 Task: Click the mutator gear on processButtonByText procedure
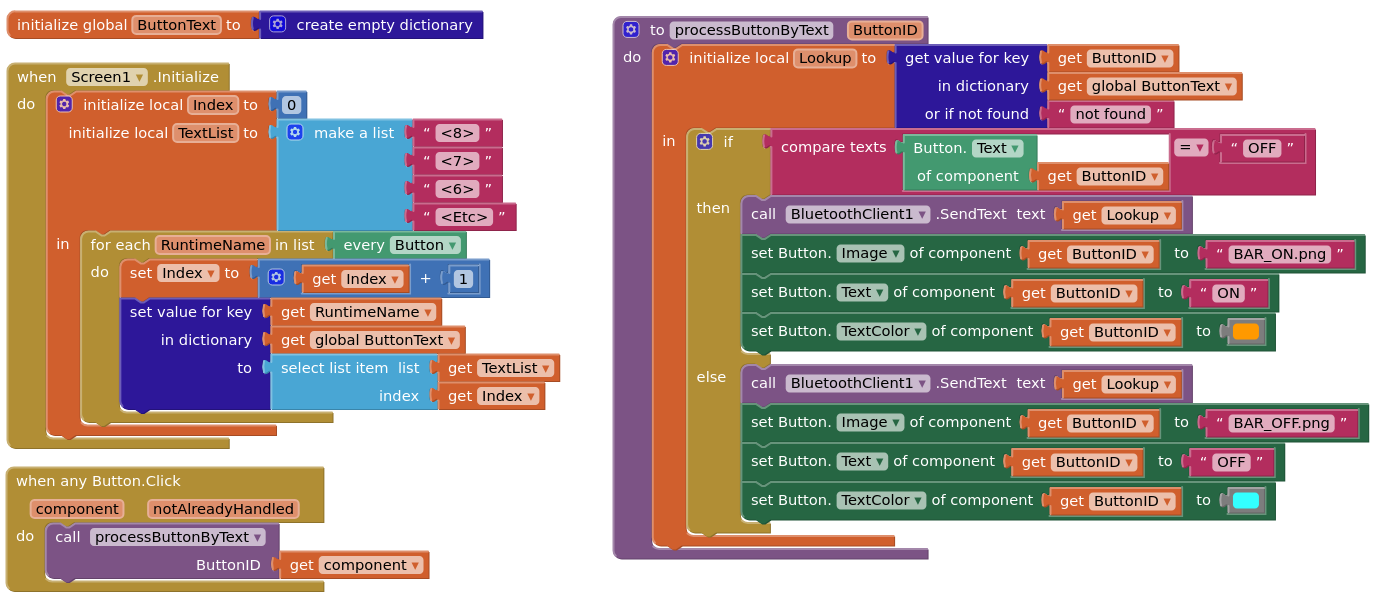631,30
